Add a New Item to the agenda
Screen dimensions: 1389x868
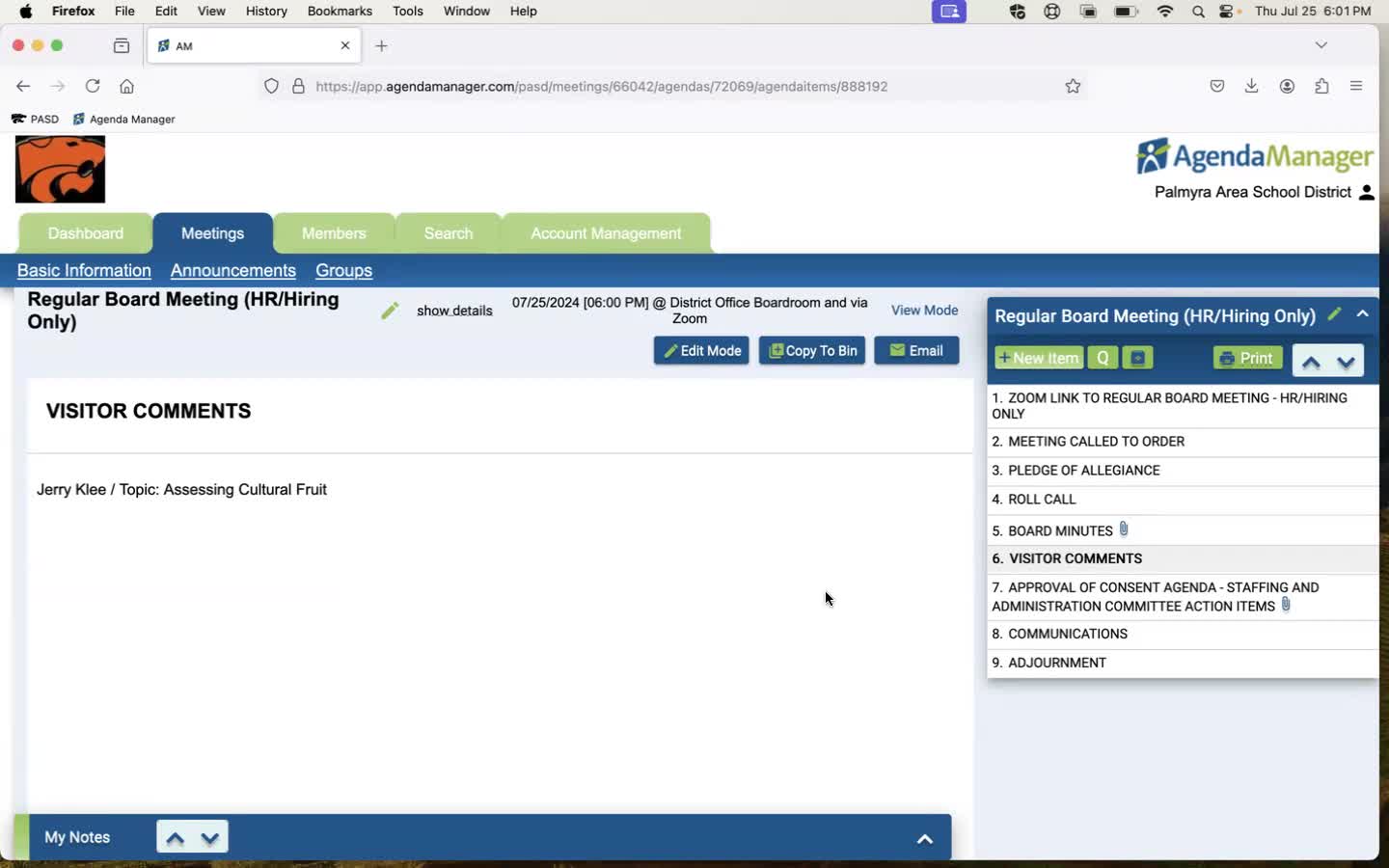click(x=1039, y=358)
